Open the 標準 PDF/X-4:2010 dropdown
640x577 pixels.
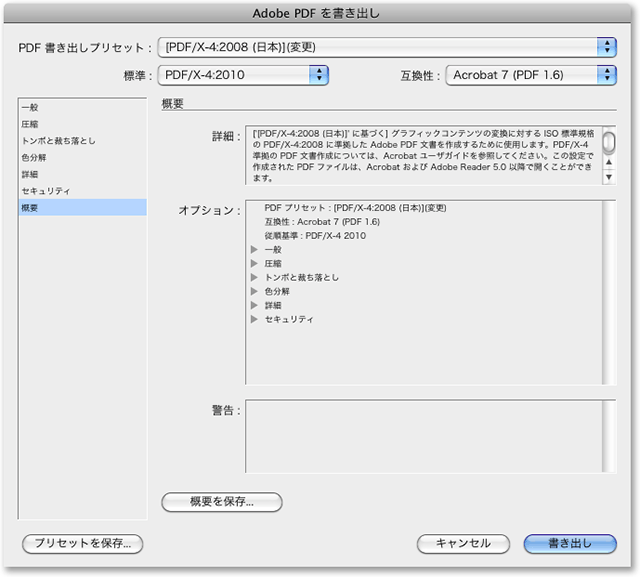243,74
